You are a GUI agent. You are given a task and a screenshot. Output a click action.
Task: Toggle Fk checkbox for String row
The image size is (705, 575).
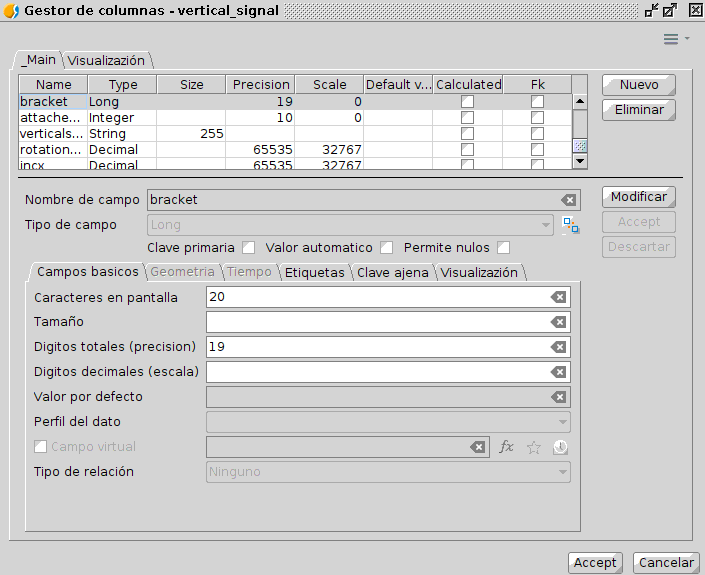point(537,134)
